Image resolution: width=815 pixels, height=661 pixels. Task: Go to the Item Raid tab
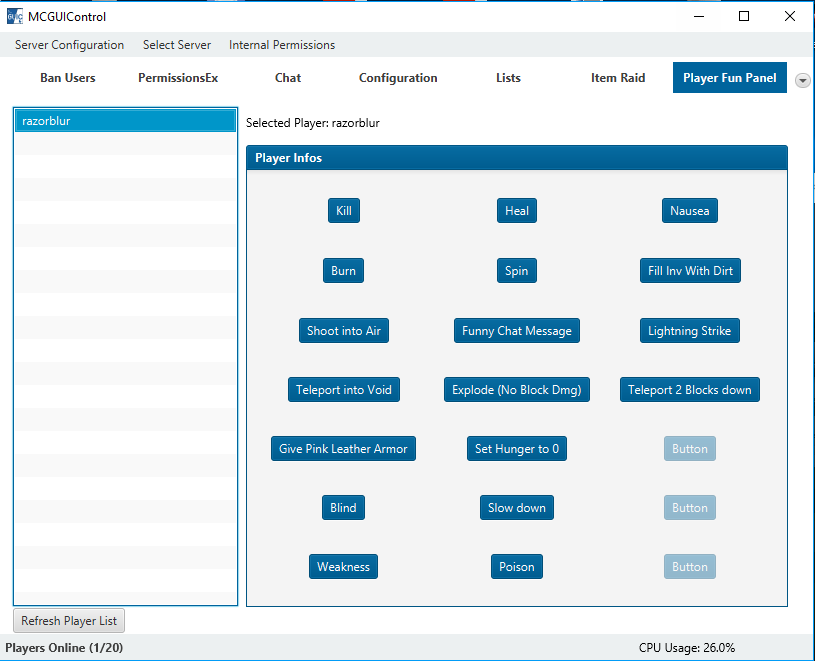[x=618, y=78]
